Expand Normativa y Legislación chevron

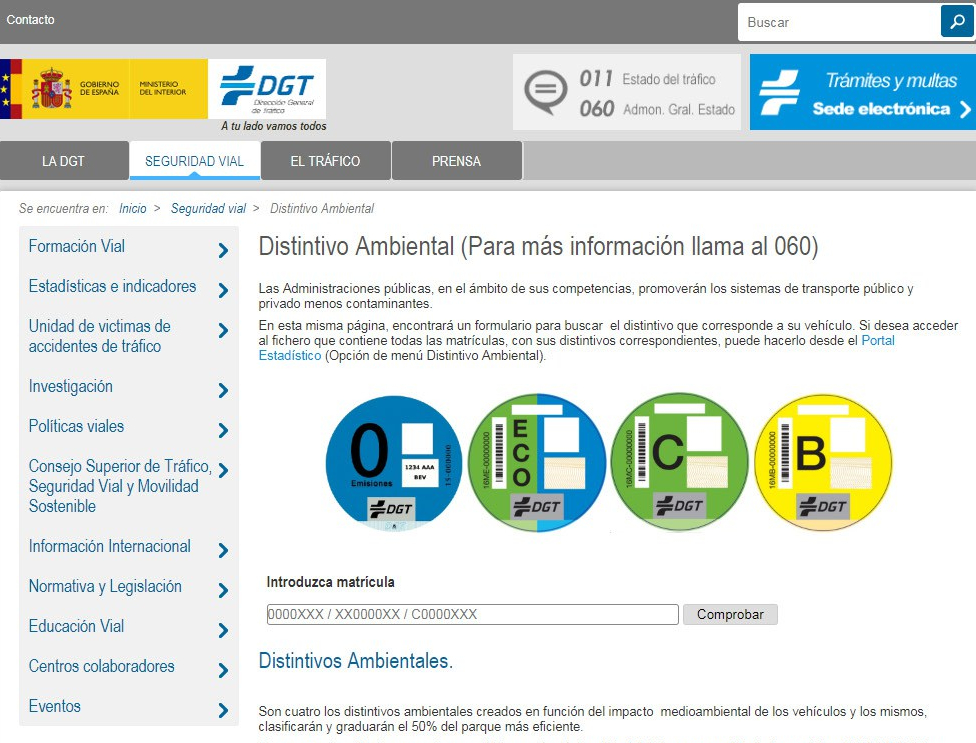223,590
